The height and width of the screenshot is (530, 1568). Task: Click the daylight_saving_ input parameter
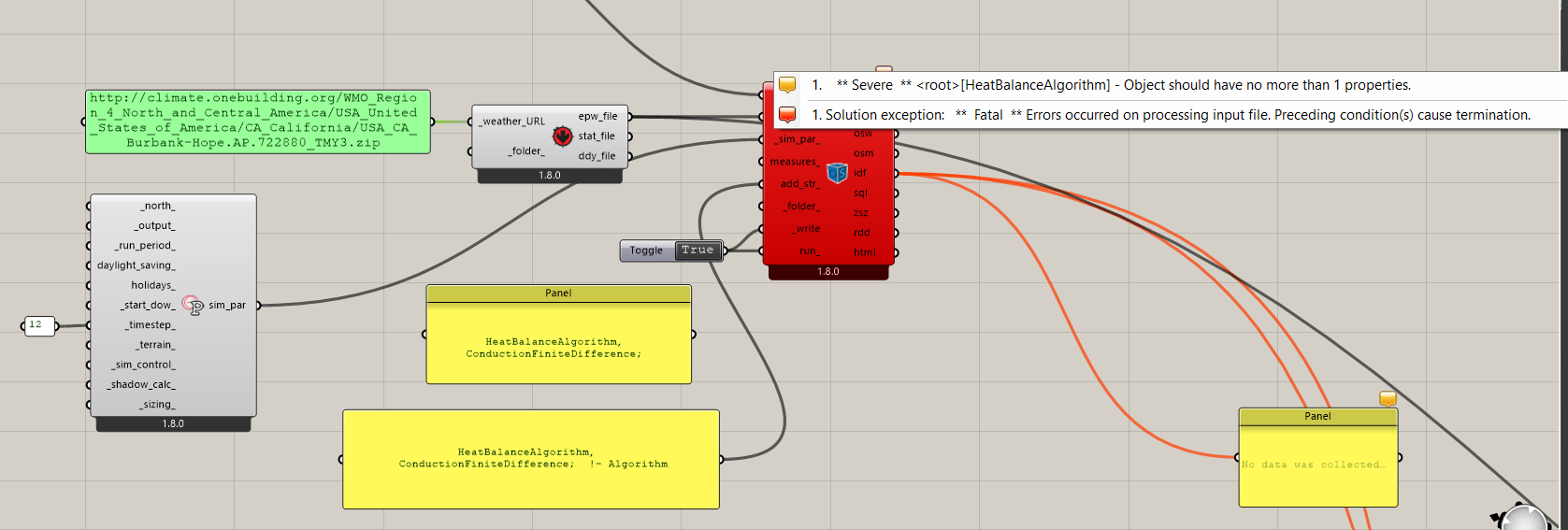tap(137, 265)
